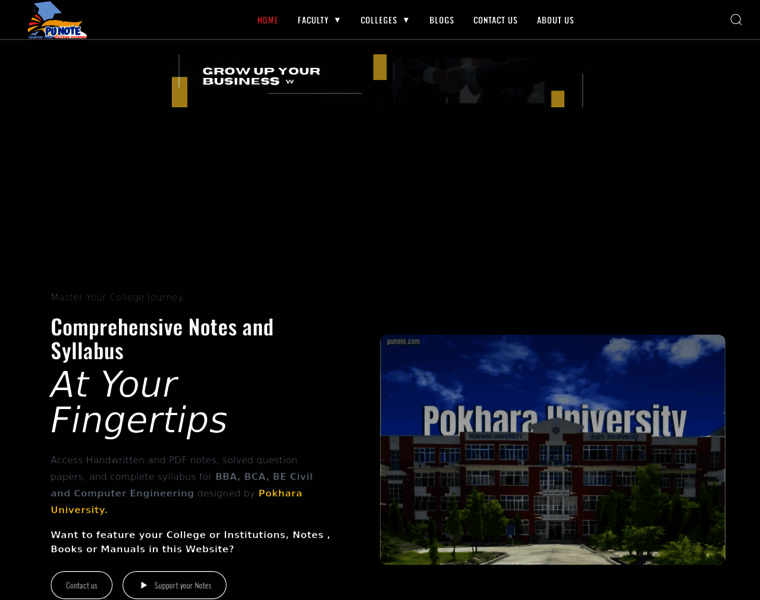This screenshot has width=760, height=600.
Task: Open the search magnifier icon
Action: pos(736,19)
